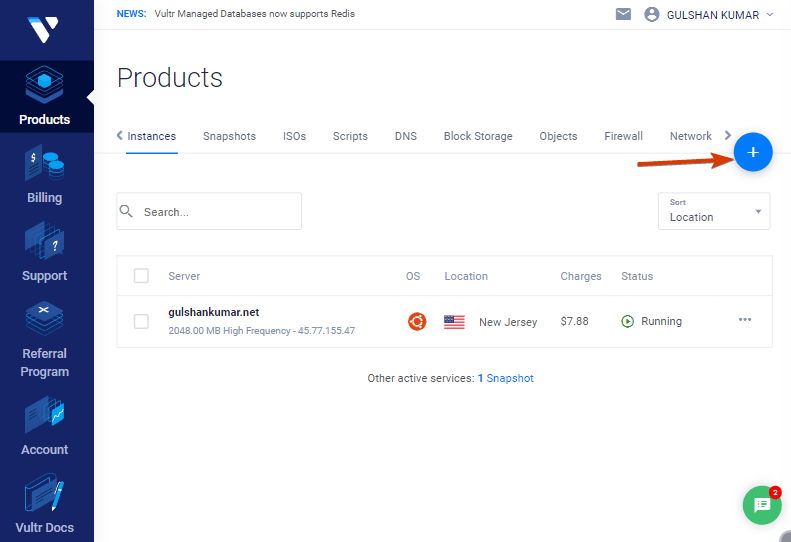791x542 pixels.
Task: Click the NEWS: label
Action: (x=131, y=14)
